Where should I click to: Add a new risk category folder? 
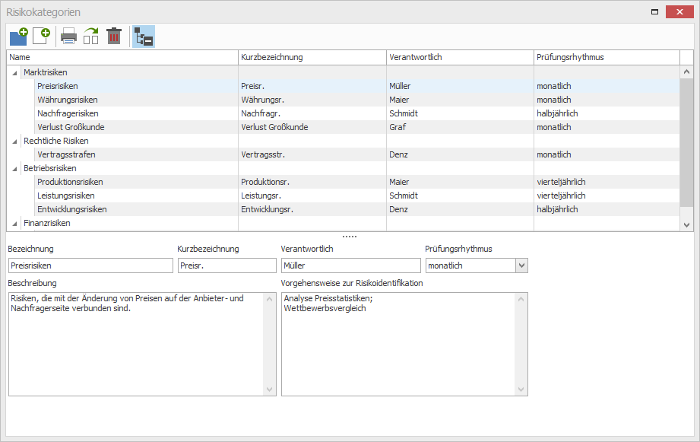(19, 36)
